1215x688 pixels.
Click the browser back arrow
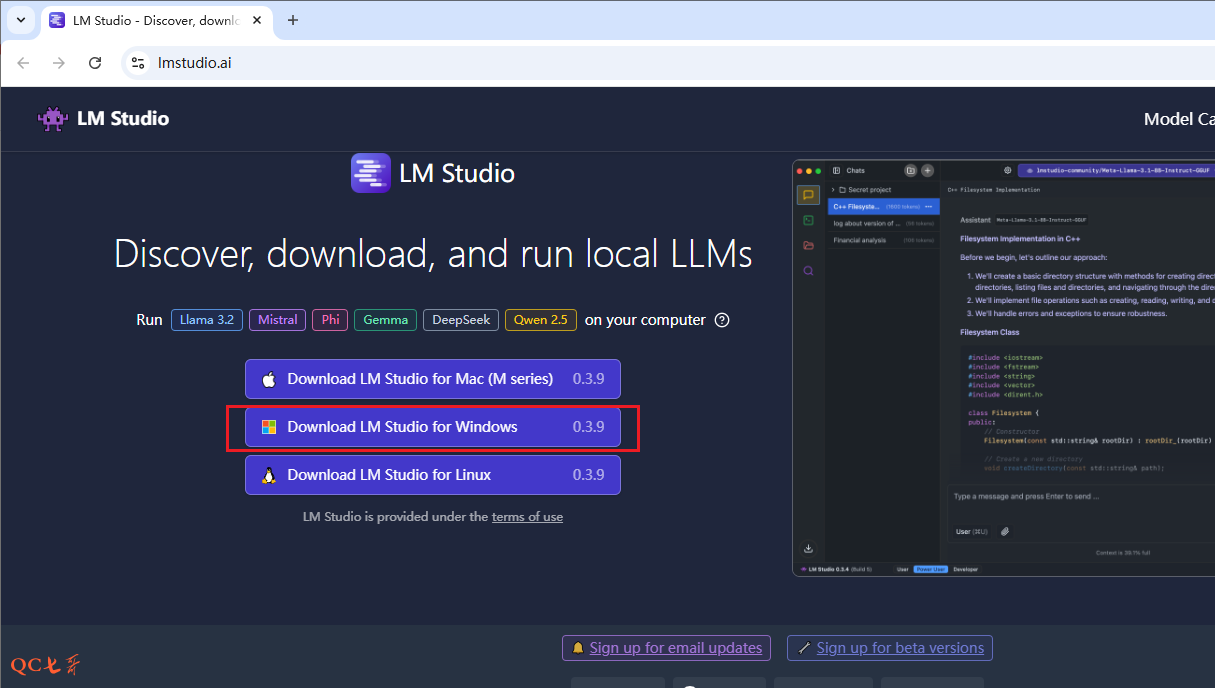[x=24, y=63]
